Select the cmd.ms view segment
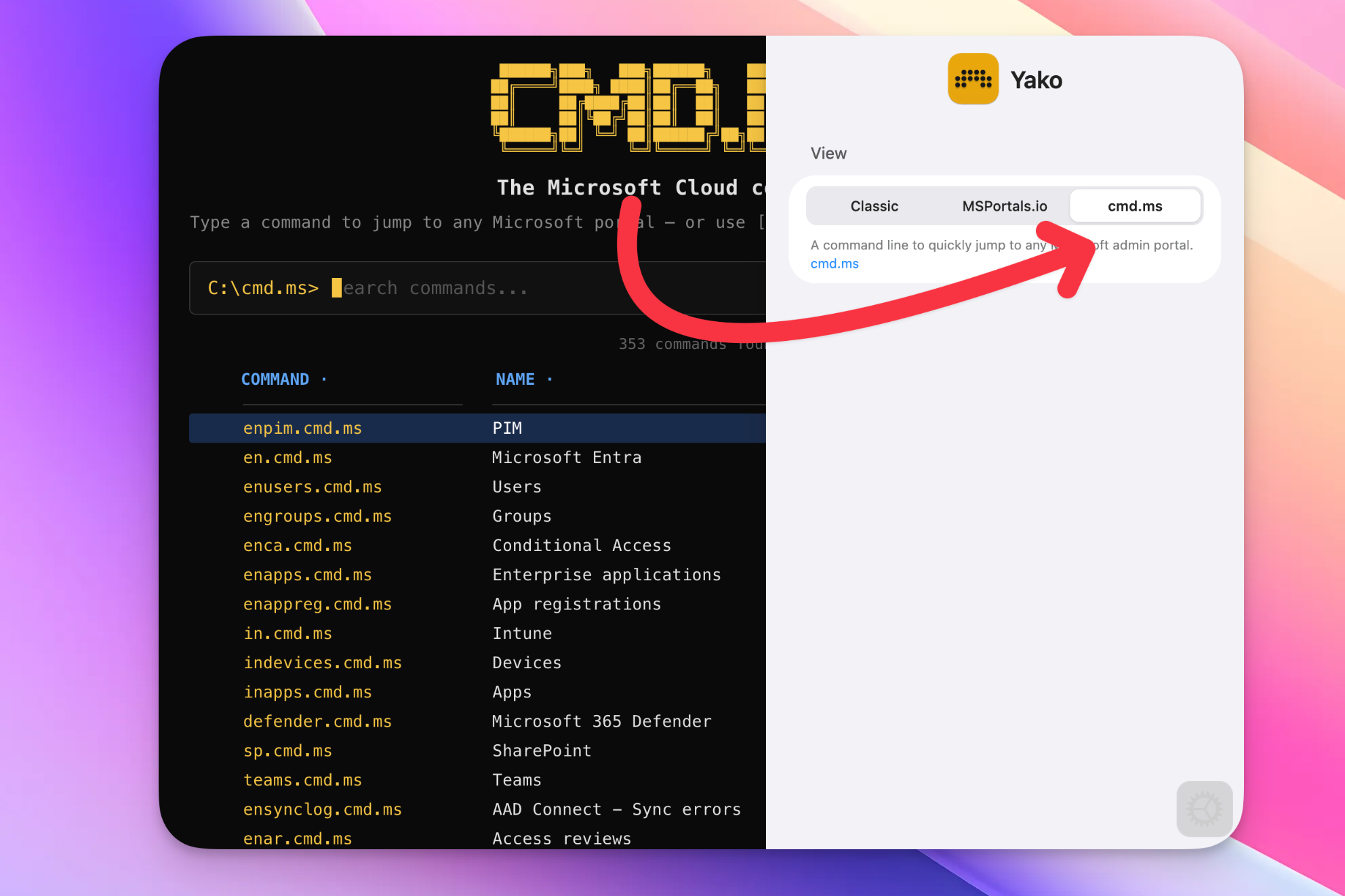 pyautogui.click(x=1134, y=205)
